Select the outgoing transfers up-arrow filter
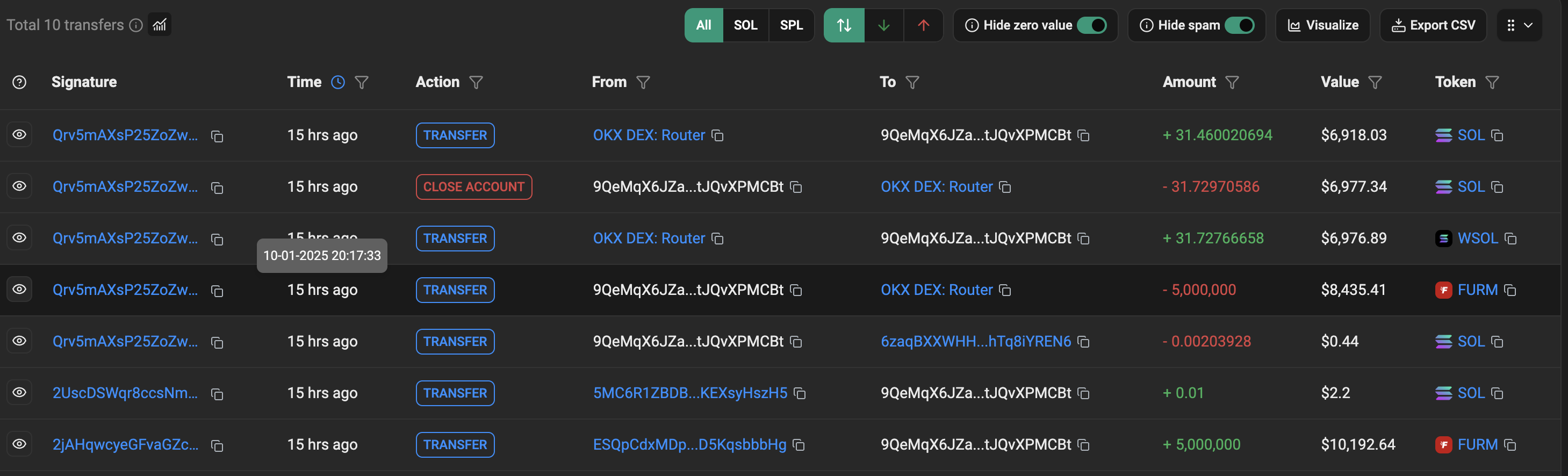Screen dimensions: 1568x476 tap(923, 25)
